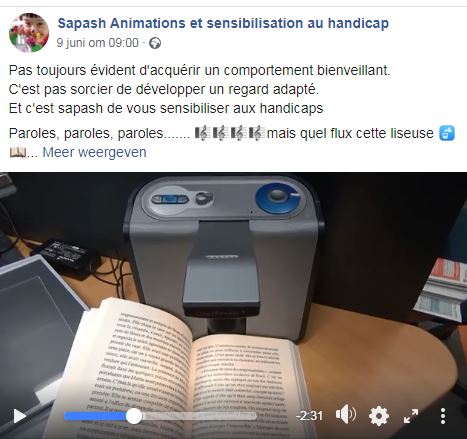Click the reading device in video
Screen dimensions: 467x439
click(x=222, y=253)
